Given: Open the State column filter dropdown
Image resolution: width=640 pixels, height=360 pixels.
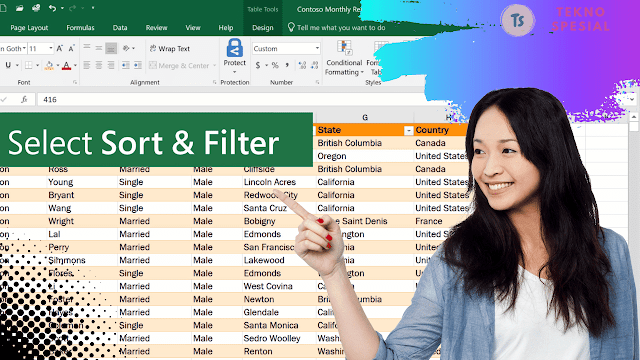Looking at the screenshot, I should pos(408,131).
